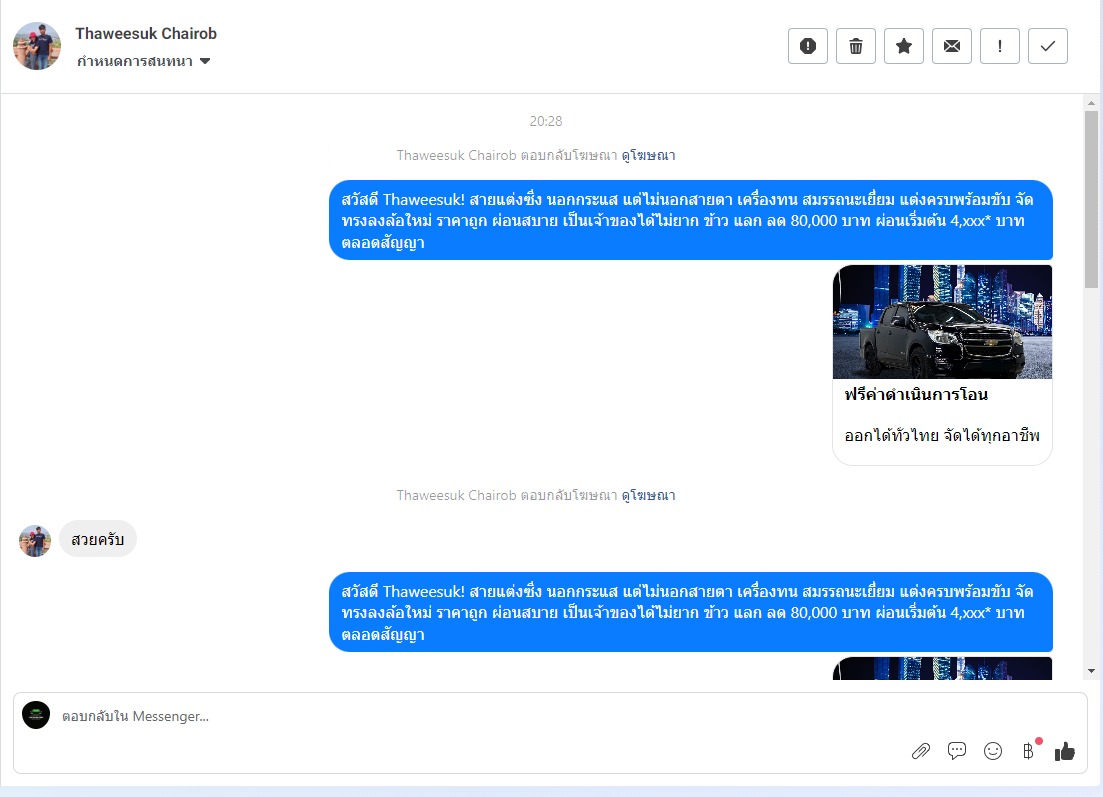Open second ดูโฆษณา link above สวยครับ
The width and height of the screenshot is (1103, 797).
click(648, 495)
